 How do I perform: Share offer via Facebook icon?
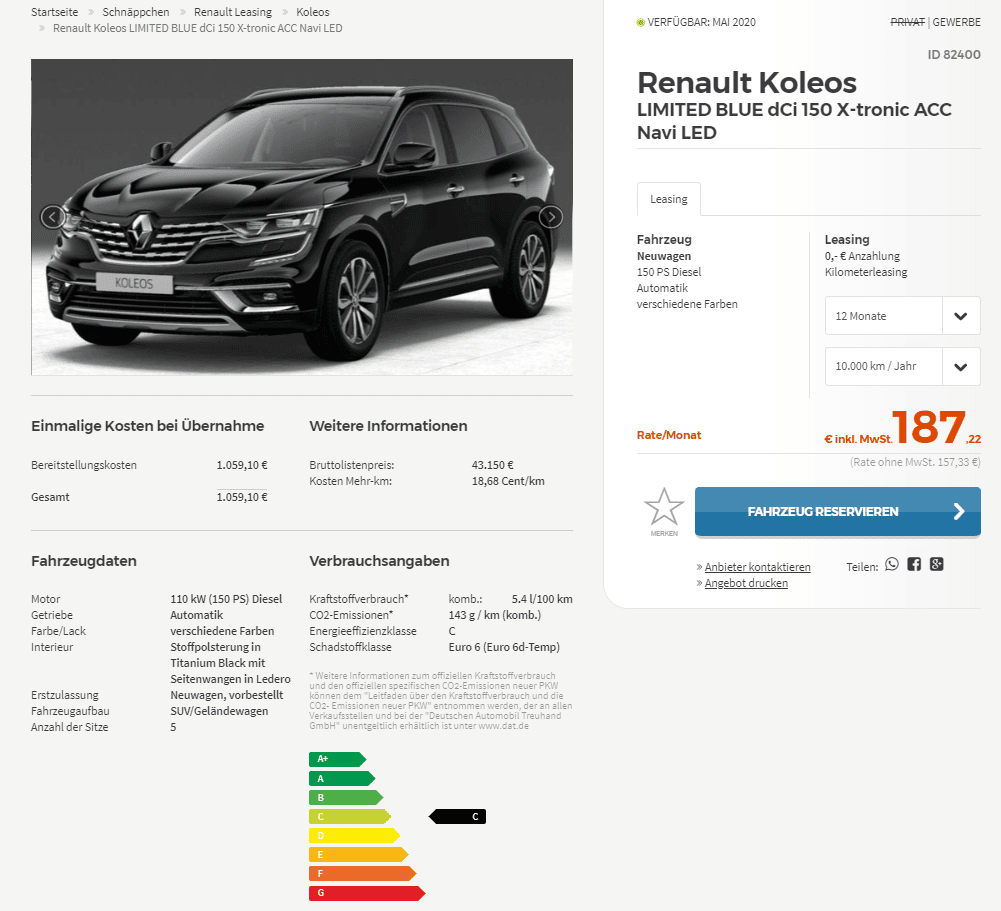[914, 564]
